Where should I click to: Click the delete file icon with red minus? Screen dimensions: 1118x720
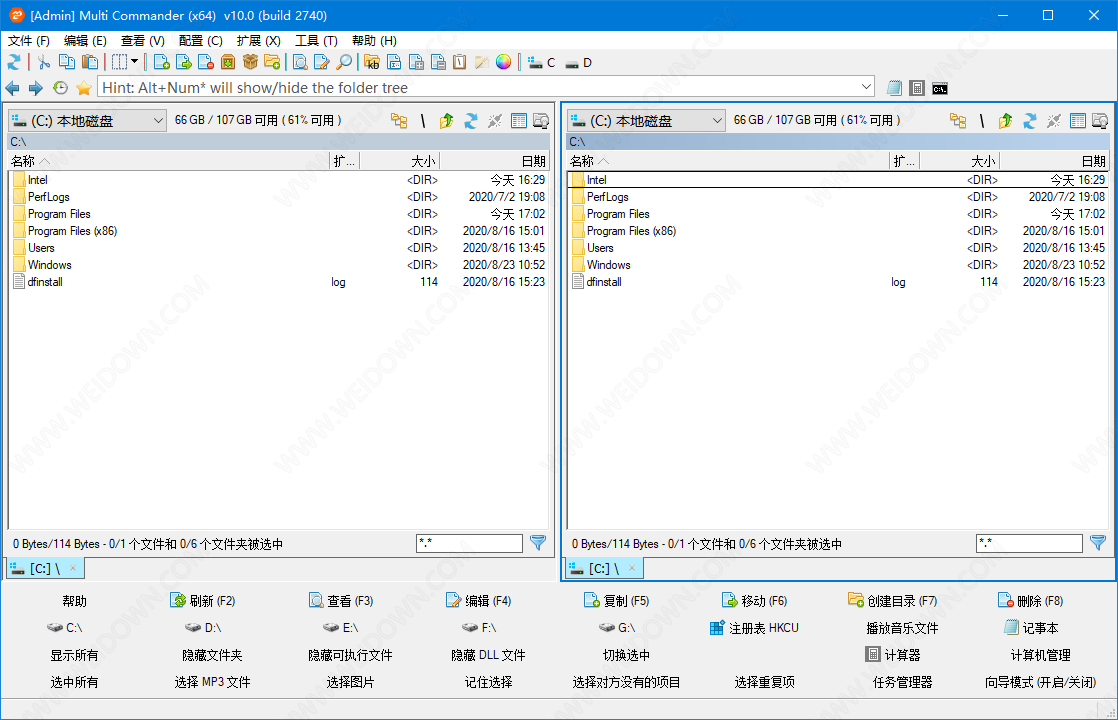coord(206,63)
